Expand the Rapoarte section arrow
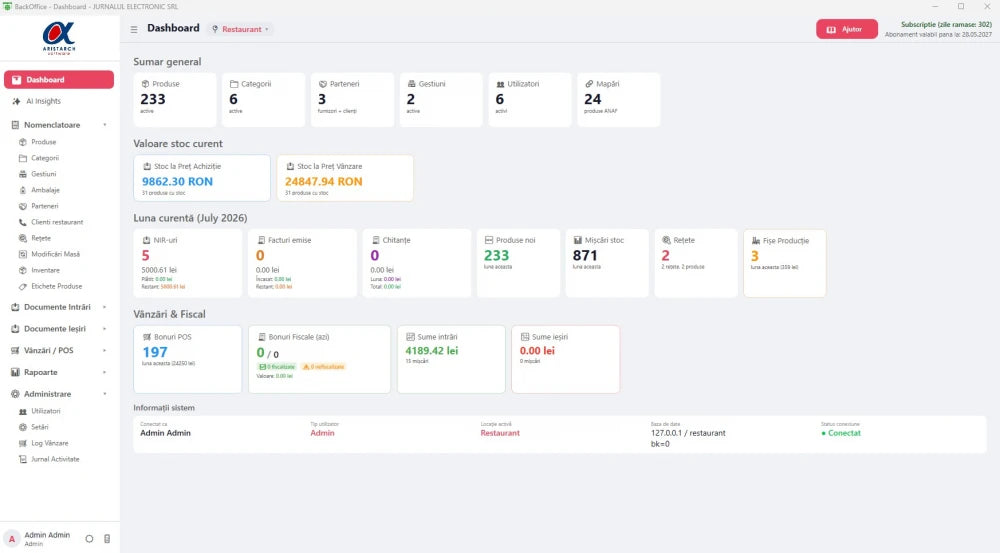Screen dimensions: 1000x553 (x=105, y=372)
